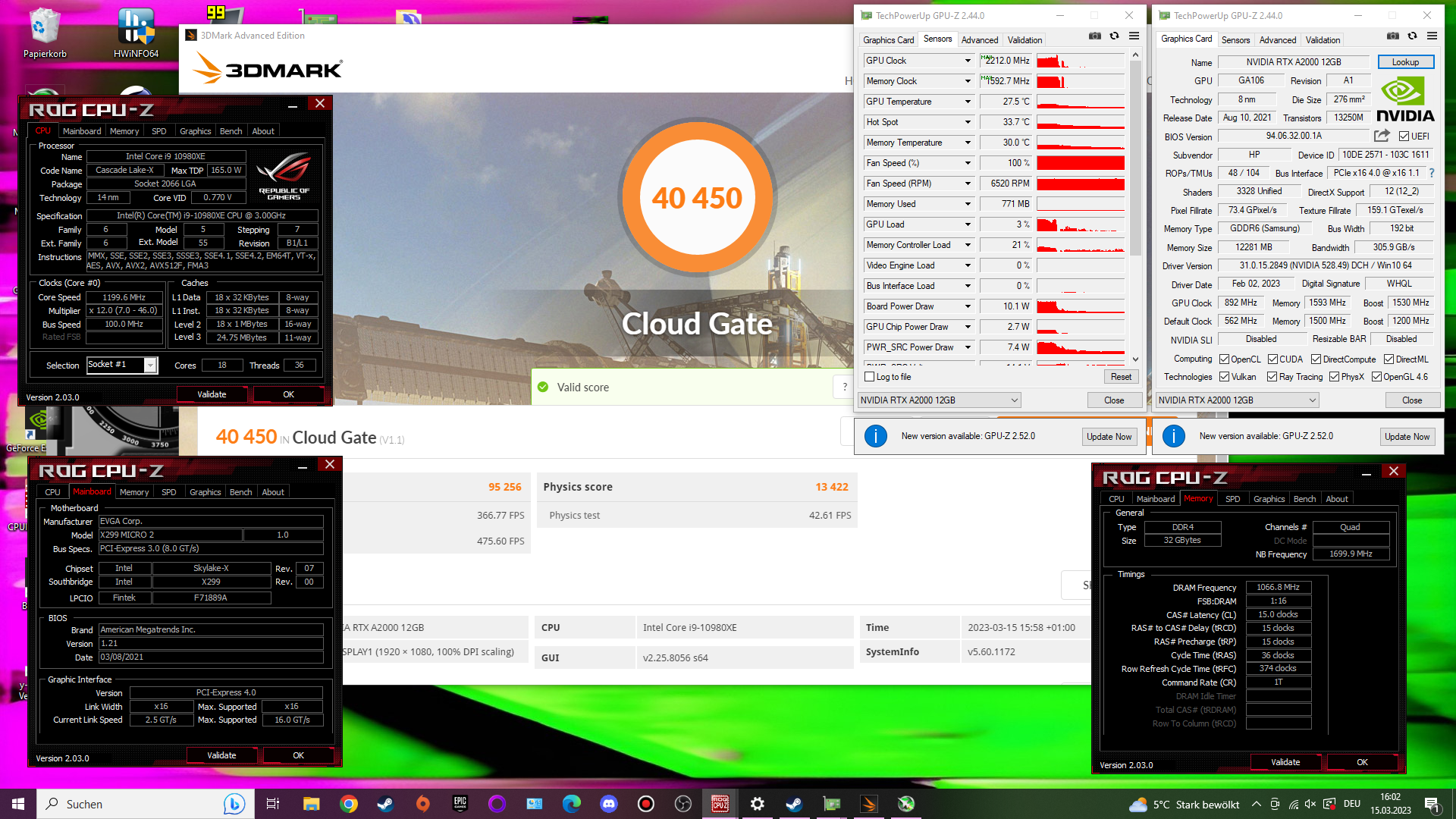Screen dimensions: 1456x819
Task: Click the Lookup button in GPU-Z
Action: point(1405,62)
